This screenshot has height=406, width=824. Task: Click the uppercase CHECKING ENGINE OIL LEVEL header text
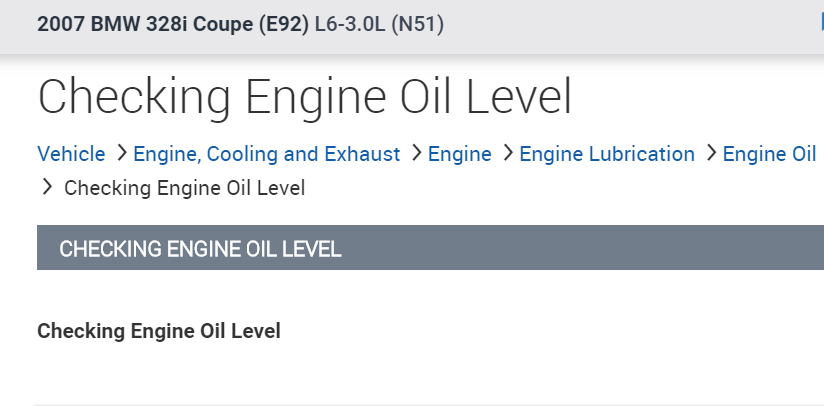(200, 249)
